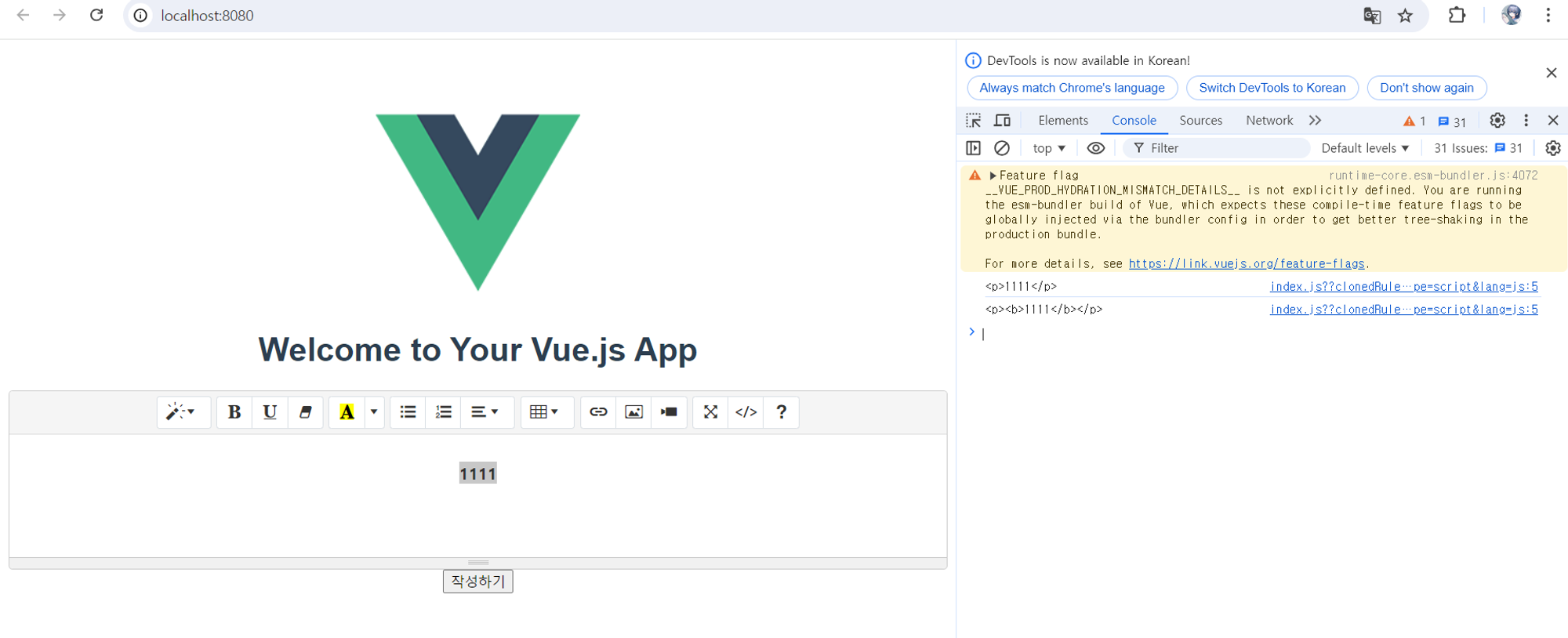Toggle underline formatting in editor toolbar
The image size is (1568, 638).
click(x=270, y=412)
